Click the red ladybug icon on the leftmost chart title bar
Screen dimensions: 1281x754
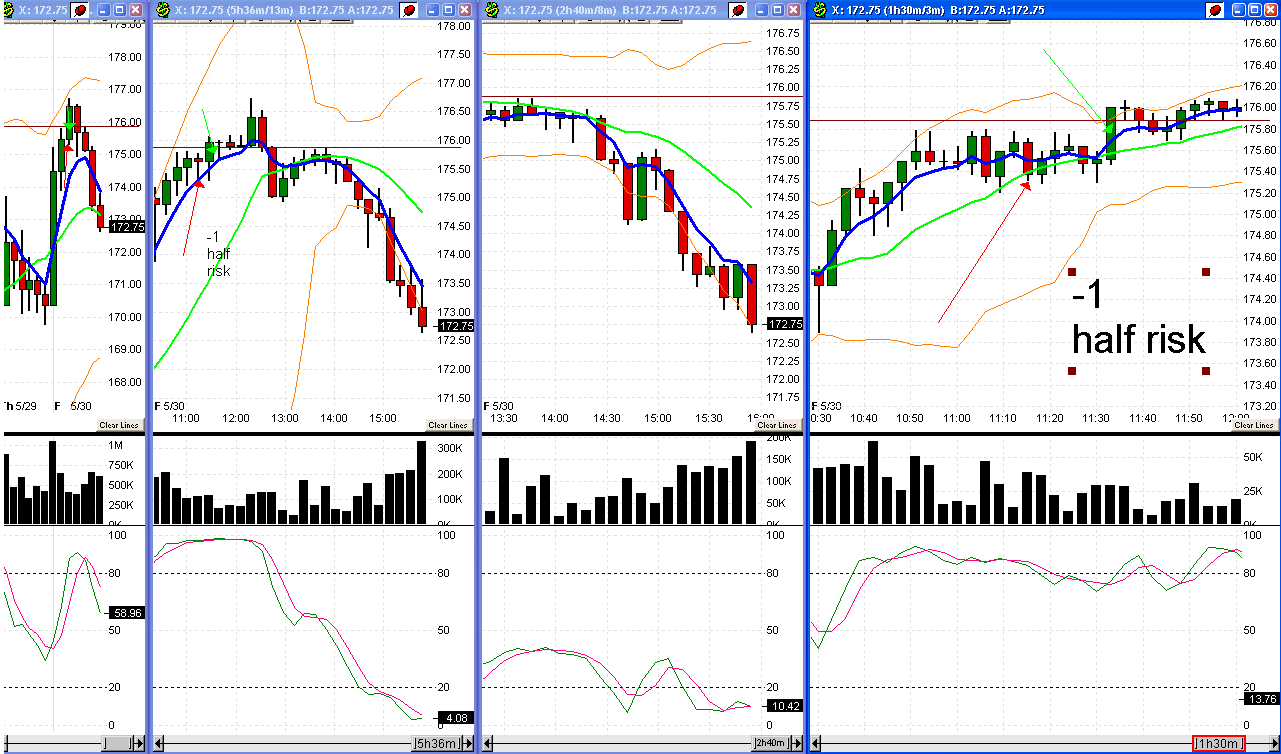(78, 10)
